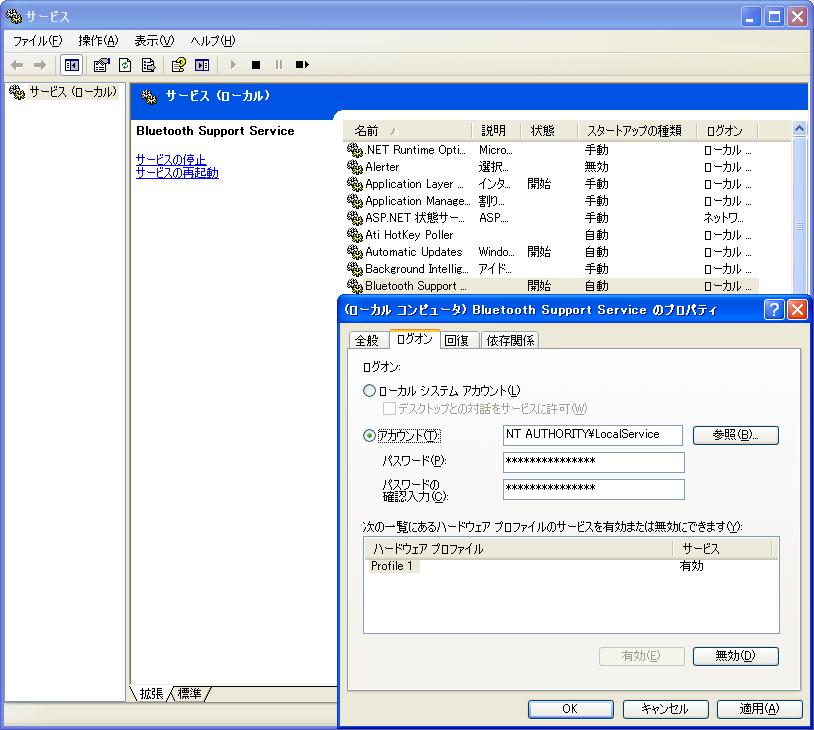This screenshot has height=730, width=814.
Task: Switch to the 拡張 tab at the bottom
Action: pos(151,694)
